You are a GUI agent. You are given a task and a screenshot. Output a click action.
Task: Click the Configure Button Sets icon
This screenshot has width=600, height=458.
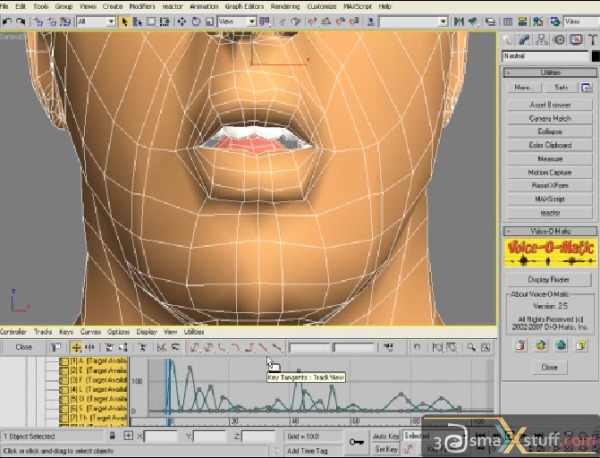tap(586, 88)
